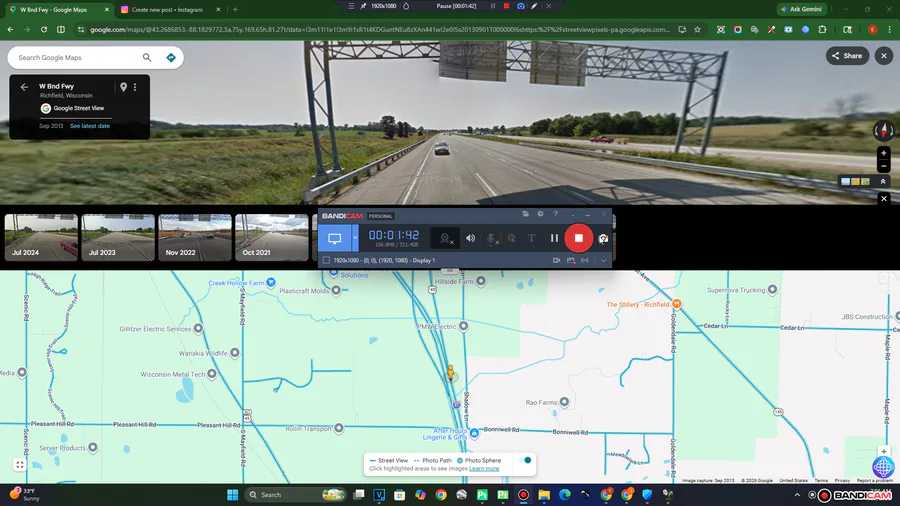The image size is (900, 506).
Task: Open Windows Start menu
Action: [232, 495]
